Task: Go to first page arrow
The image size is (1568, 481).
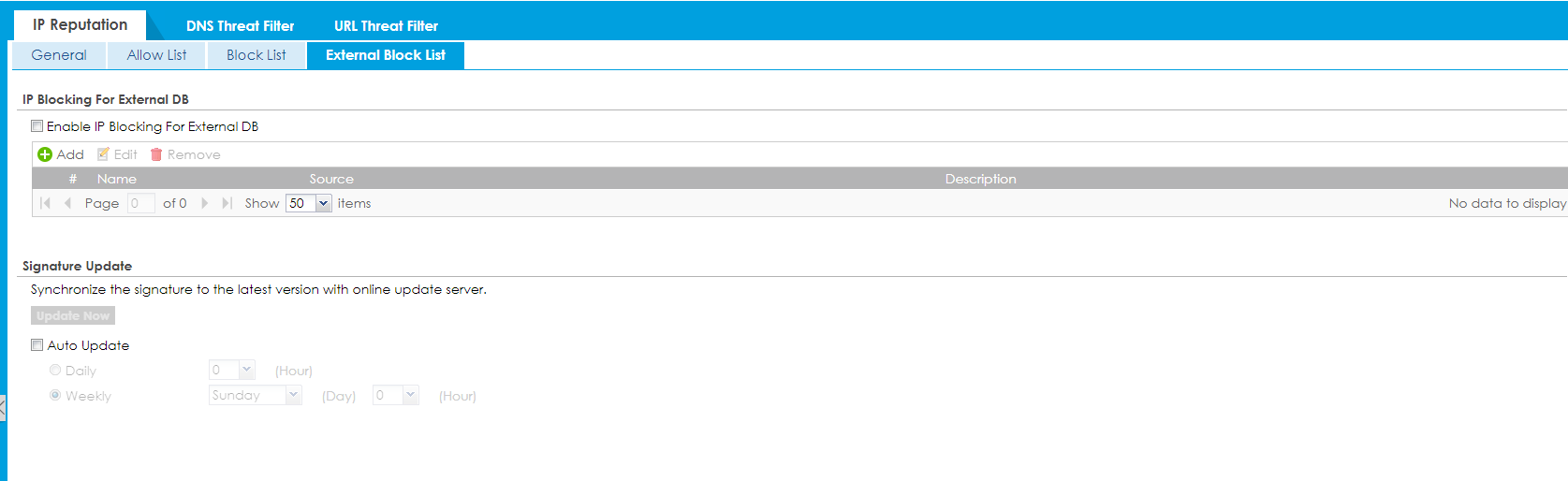Action: coord(45,203)
